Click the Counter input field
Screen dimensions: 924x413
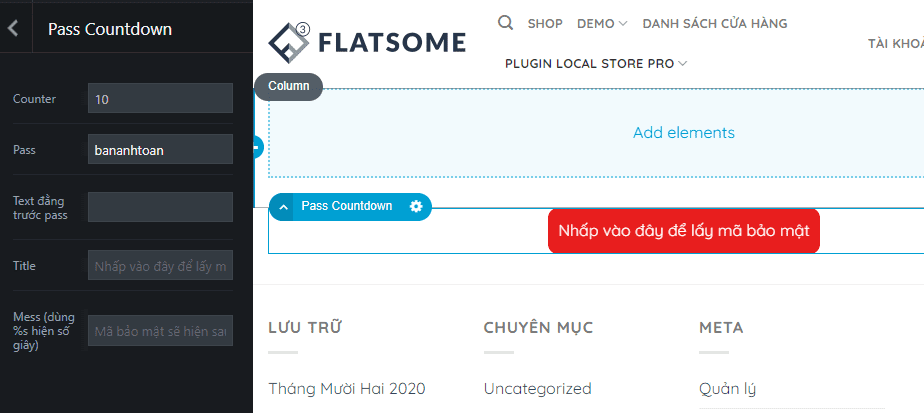[x=160, y=98]
